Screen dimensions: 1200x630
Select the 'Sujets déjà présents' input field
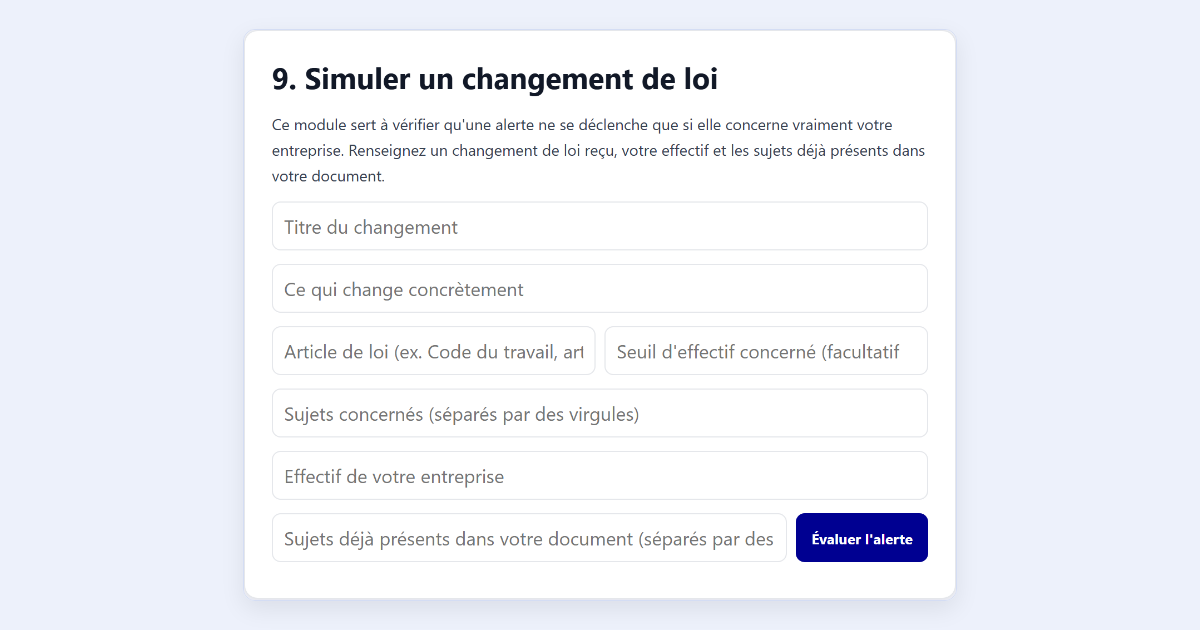529,538
